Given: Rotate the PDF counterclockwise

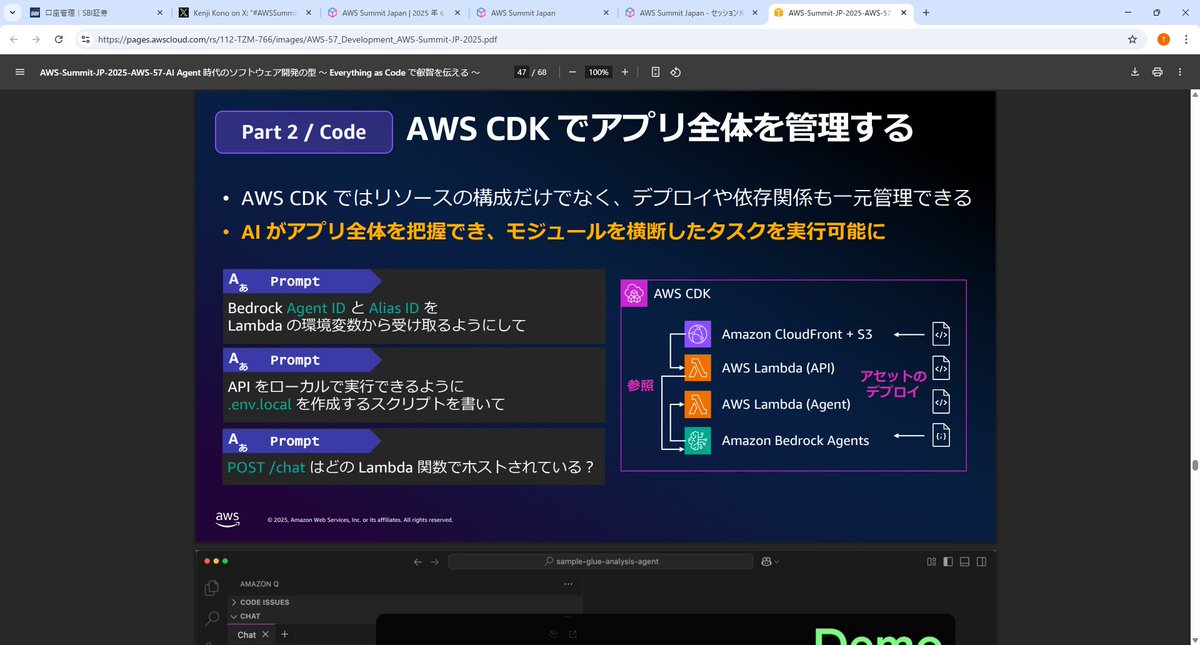Looking at the screenshot, I should pyautogui.click(x=675, y=72).
